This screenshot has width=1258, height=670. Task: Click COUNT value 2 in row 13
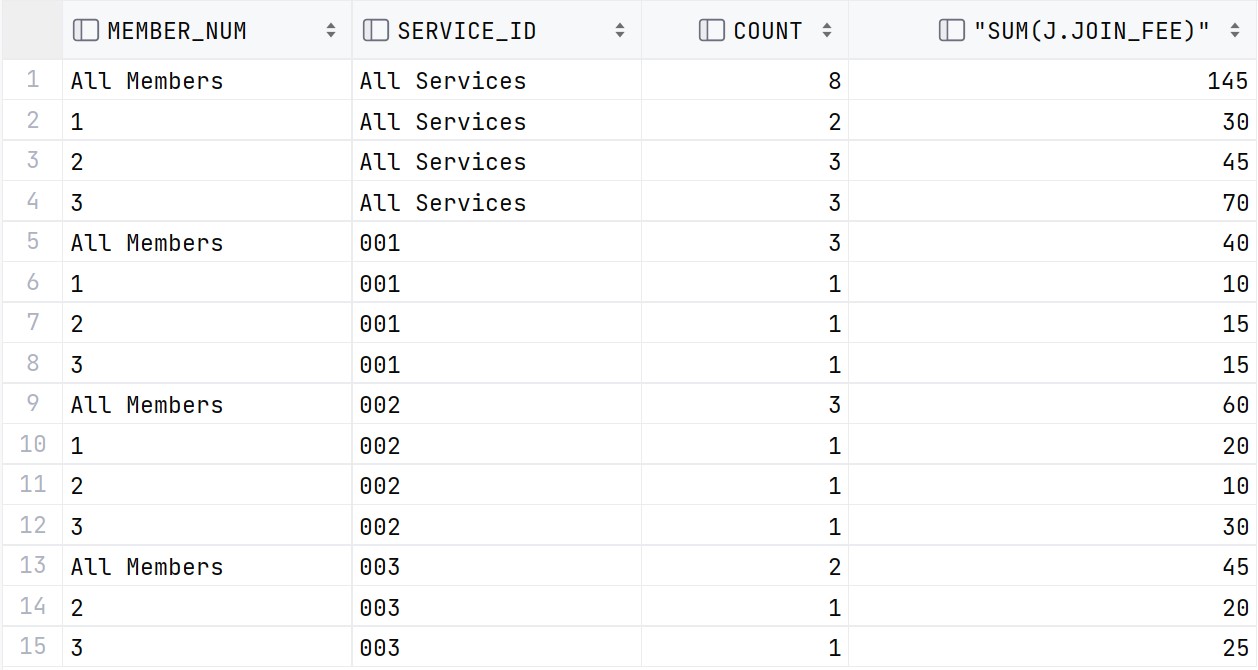[745, 566]
